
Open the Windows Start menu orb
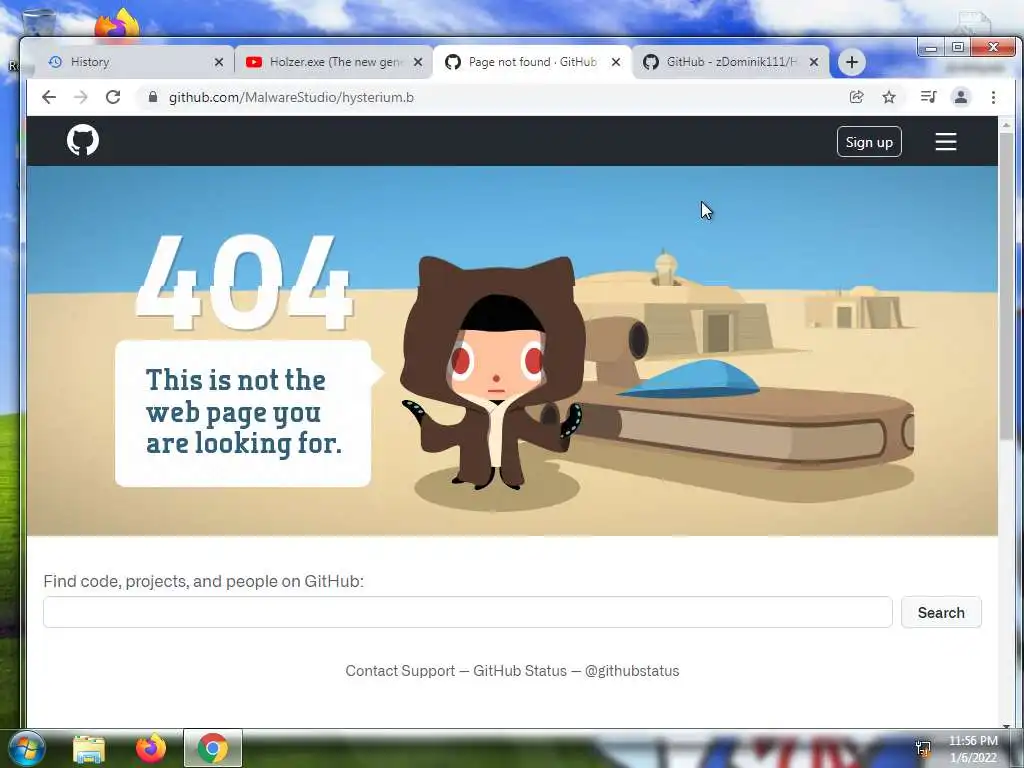click(x=26, y=748)
